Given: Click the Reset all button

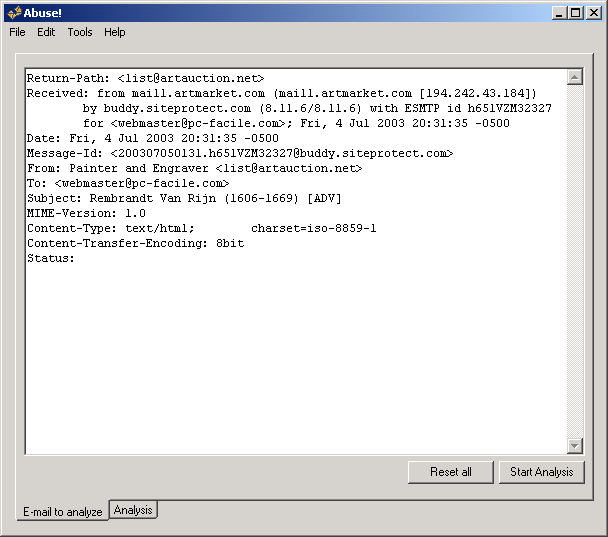Looking at the screenshot, I should [451, 472].
